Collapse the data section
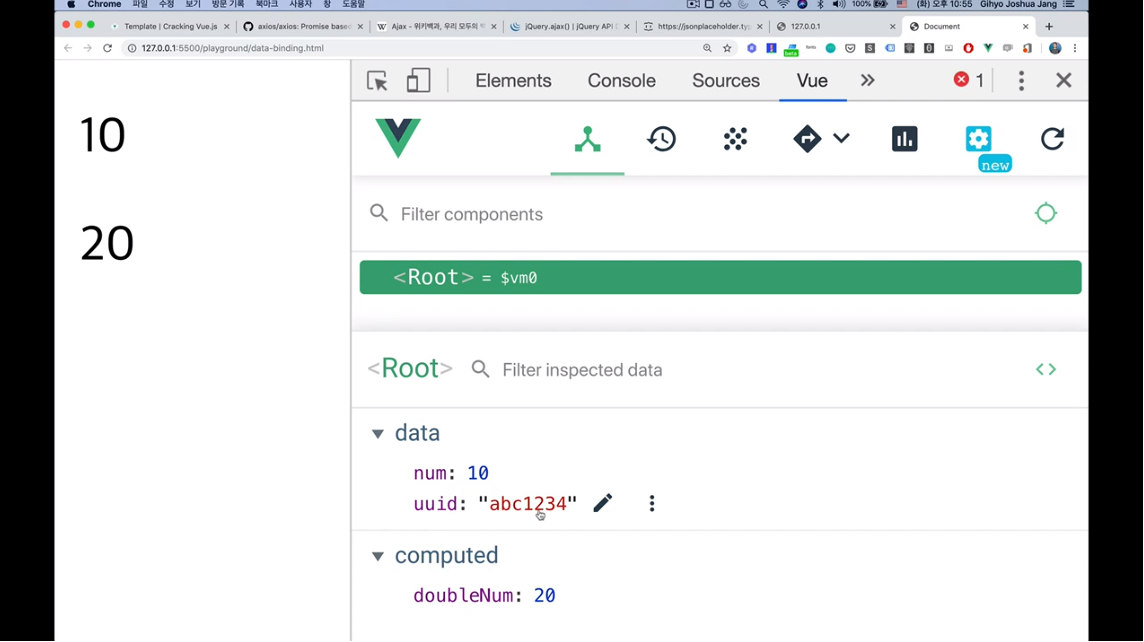Viewport: 1144px width, 642px height. [x=378, y=434]
